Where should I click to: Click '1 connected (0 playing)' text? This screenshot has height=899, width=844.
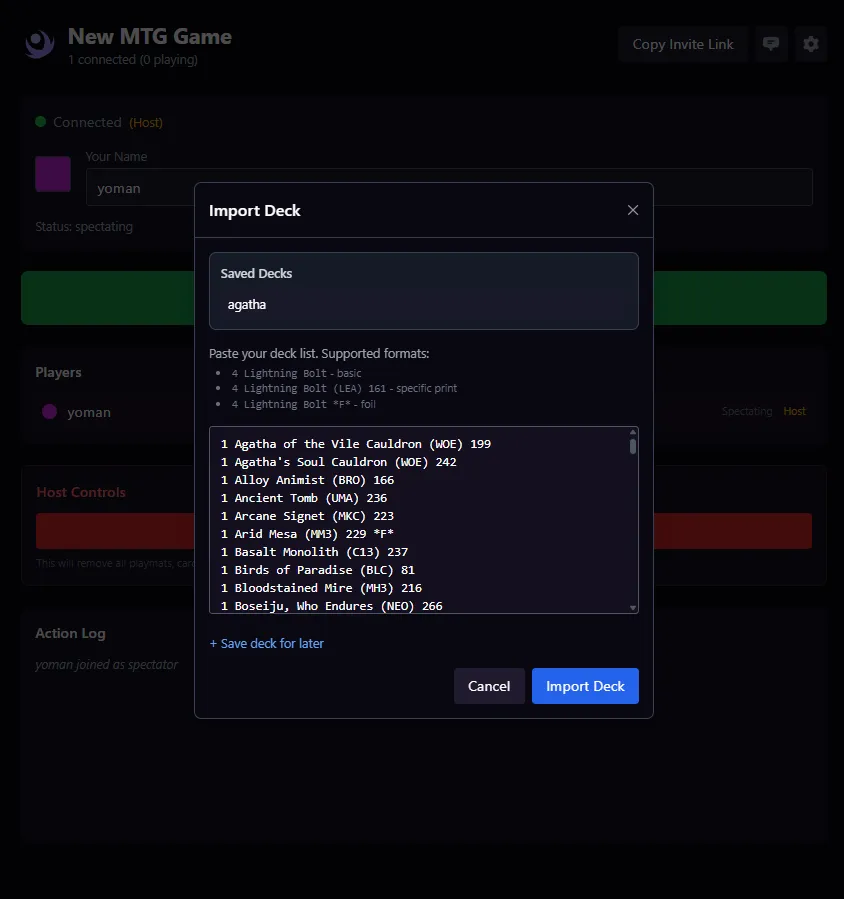point(132,60)
